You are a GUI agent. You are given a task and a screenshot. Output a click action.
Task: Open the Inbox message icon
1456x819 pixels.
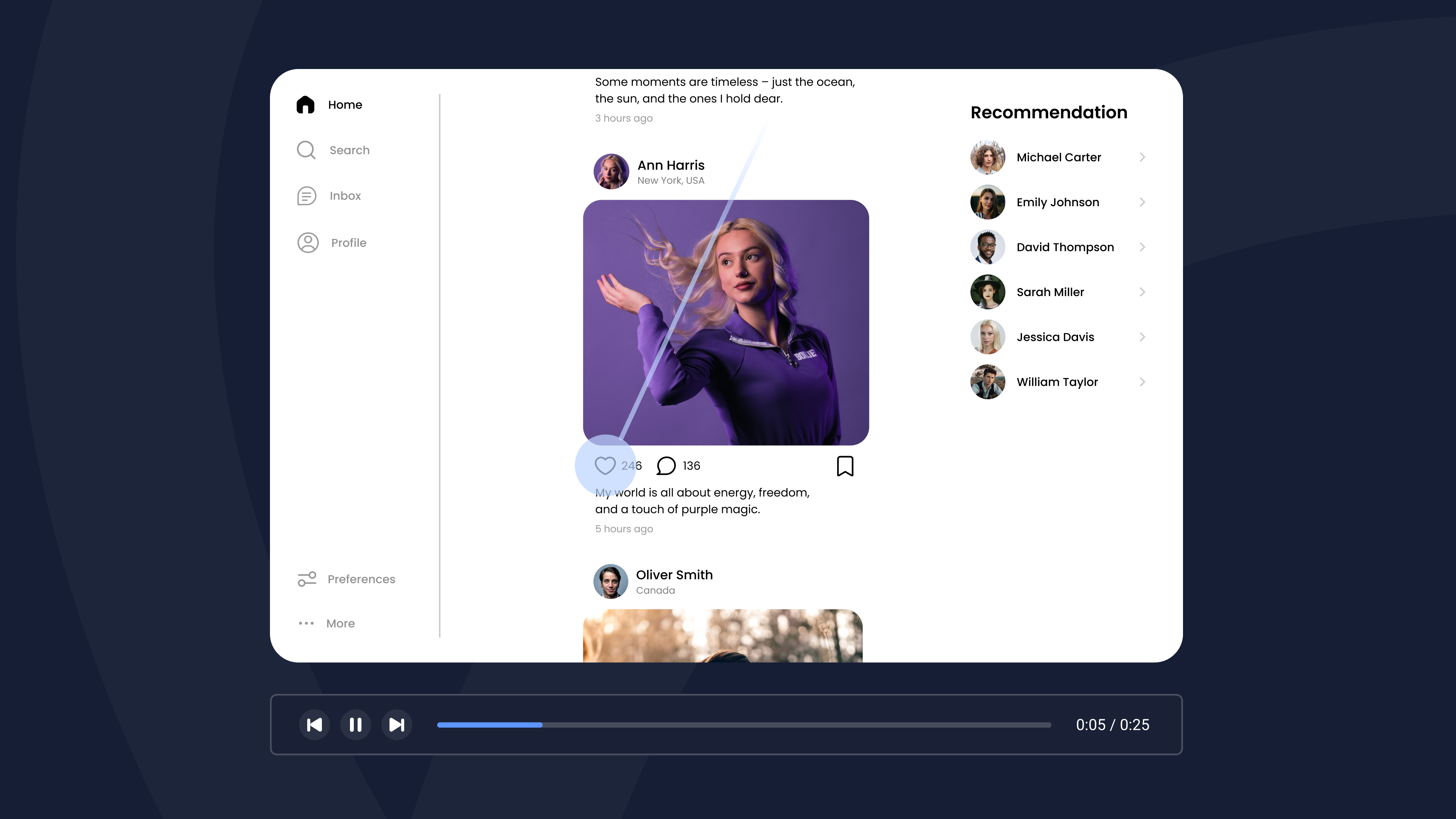coord(306,196)
